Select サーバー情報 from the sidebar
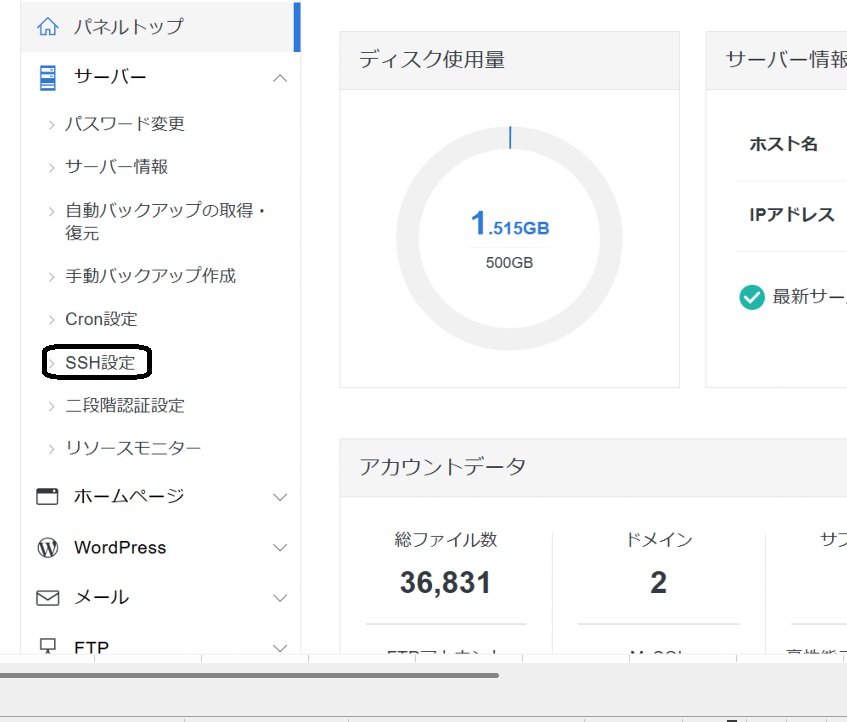This screenshot has height=722, width=847. pyautogui.click(x=116, y=167)
